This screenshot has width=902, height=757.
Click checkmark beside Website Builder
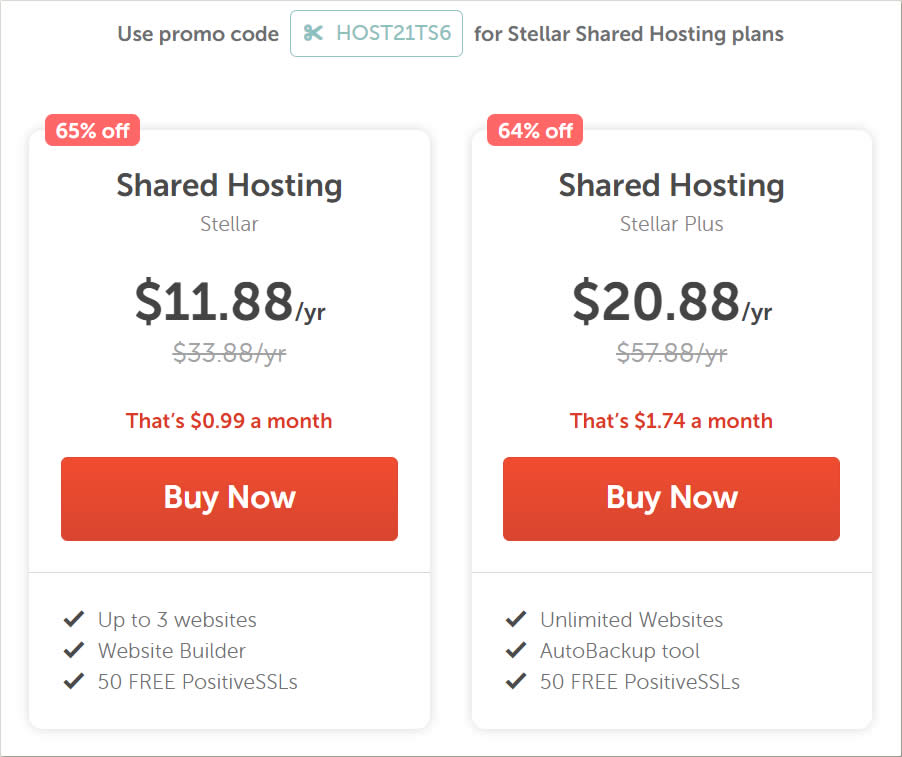tap(74, 650)
